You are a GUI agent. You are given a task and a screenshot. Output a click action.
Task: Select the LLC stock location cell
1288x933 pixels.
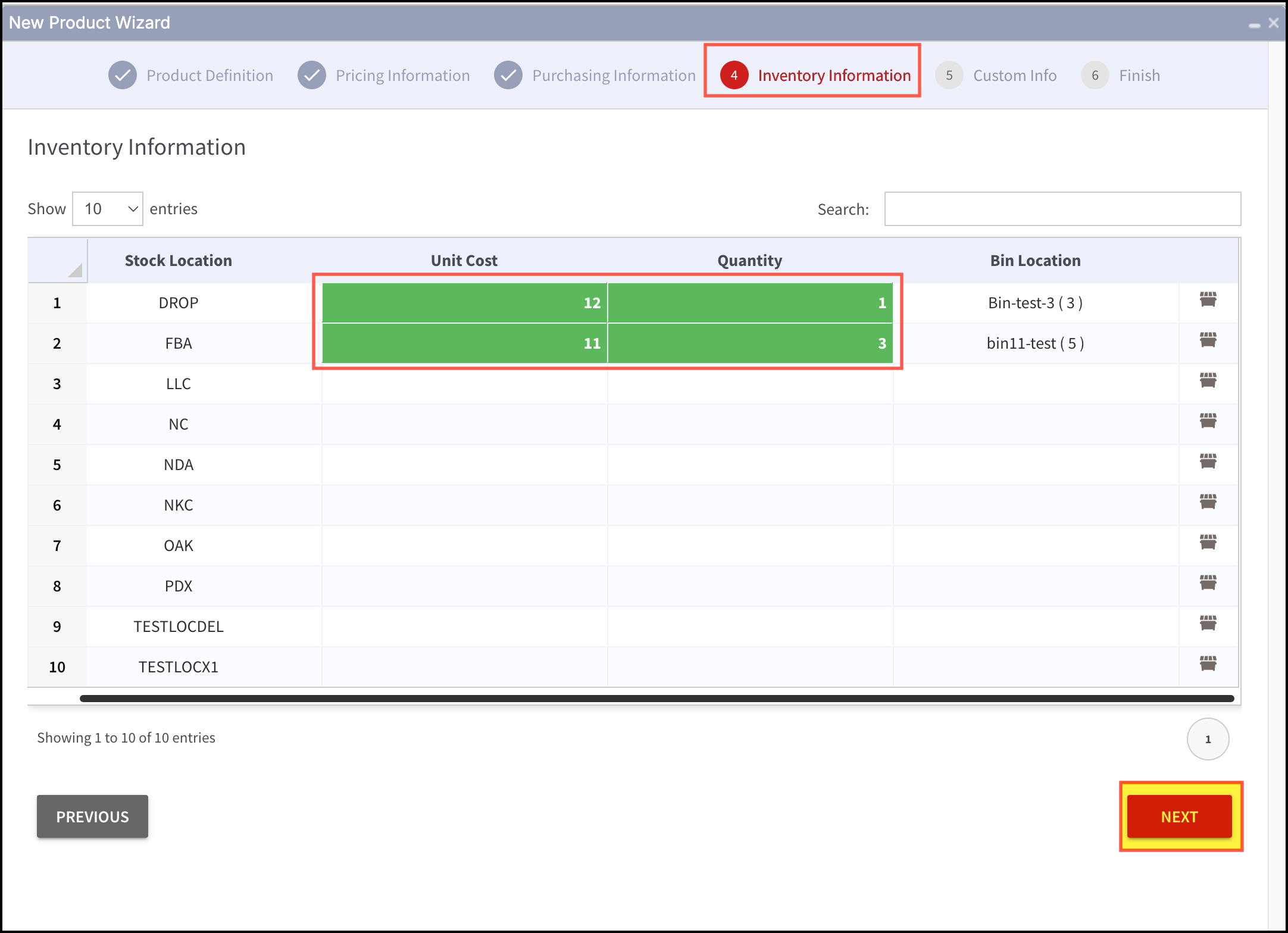204,384
